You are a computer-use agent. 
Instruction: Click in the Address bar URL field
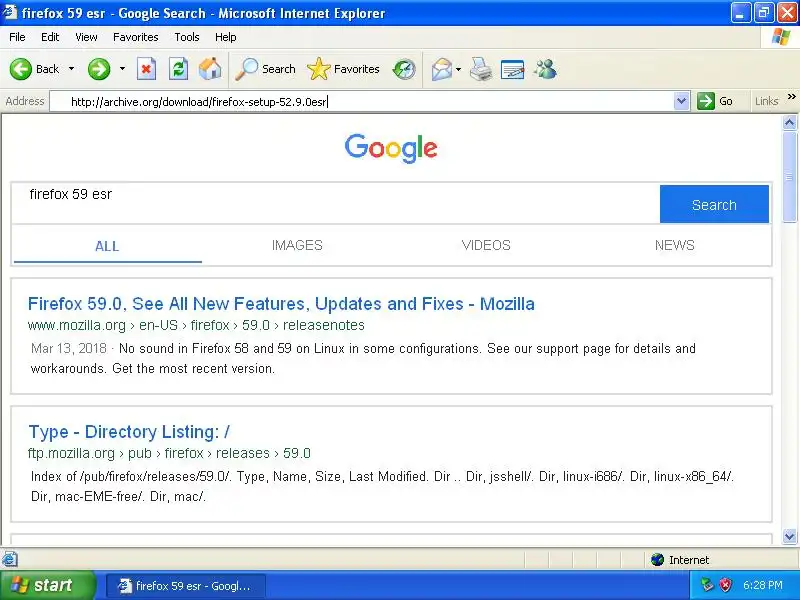[362, 102]
